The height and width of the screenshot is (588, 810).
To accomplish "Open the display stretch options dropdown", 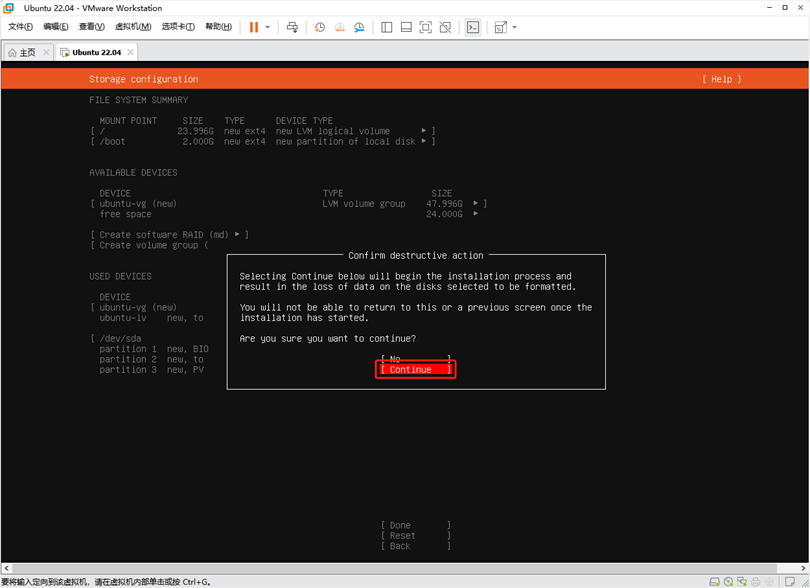I will click(515, 27).
